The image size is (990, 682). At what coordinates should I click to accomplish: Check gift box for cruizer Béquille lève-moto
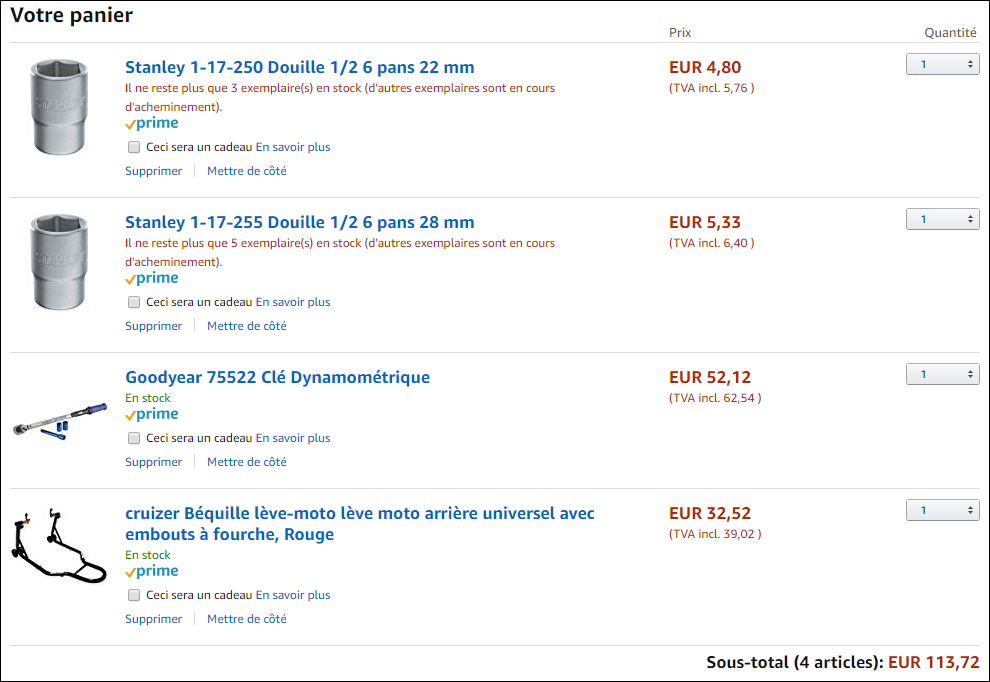[134, 595]
